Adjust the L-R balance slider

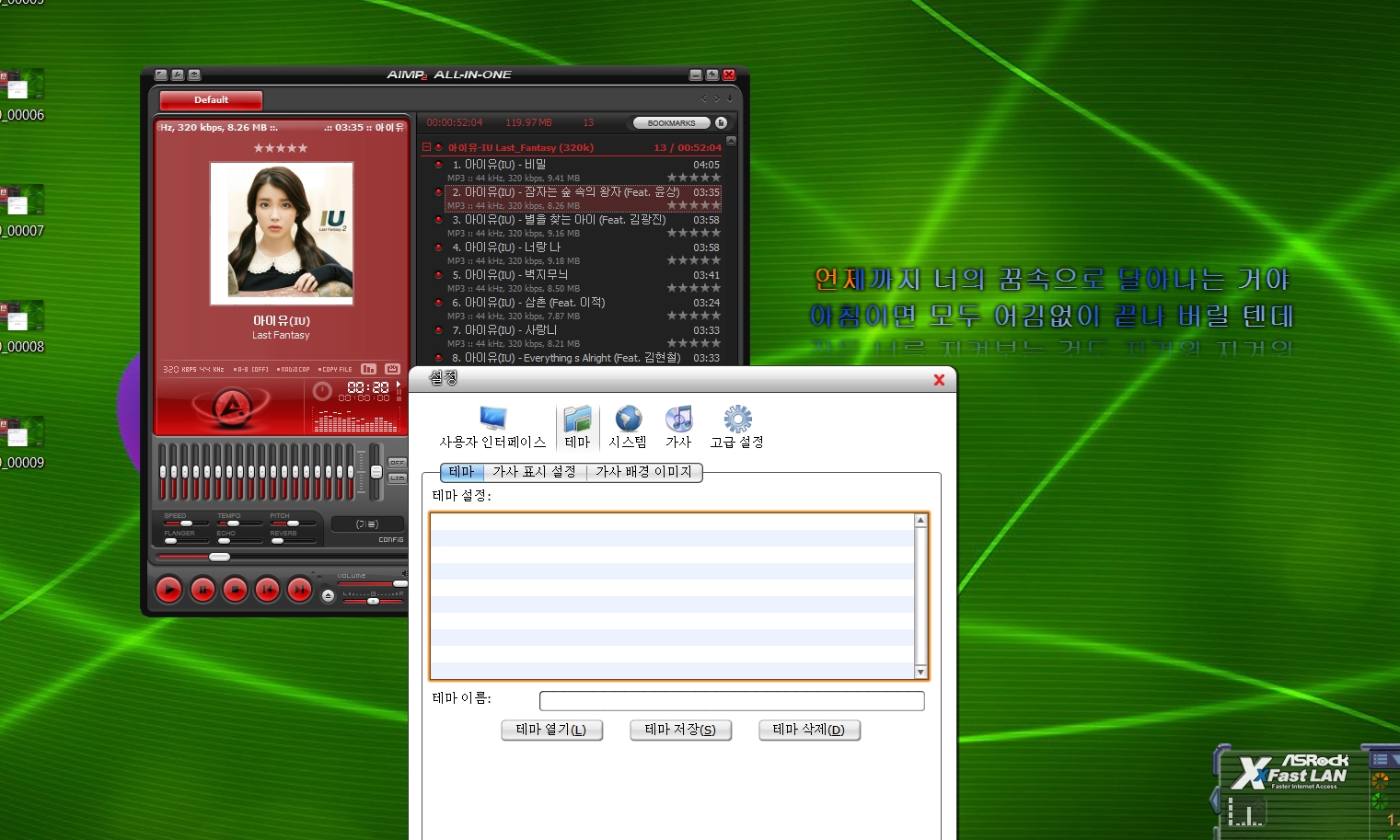click(373, 601)
